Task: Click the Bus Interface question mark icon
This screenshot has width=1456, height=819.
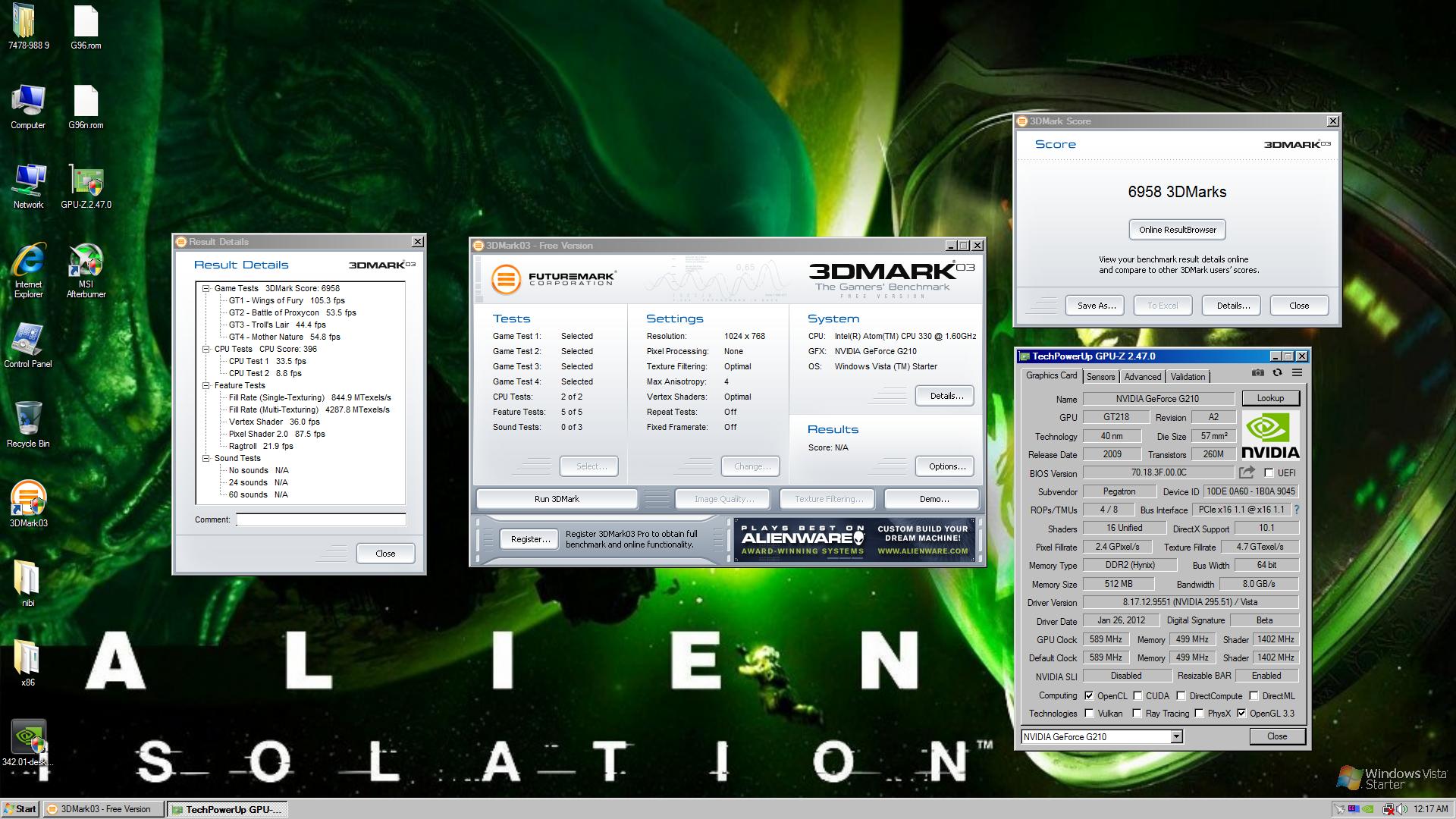Action: pyautogui.click(x=1297, y=510)
